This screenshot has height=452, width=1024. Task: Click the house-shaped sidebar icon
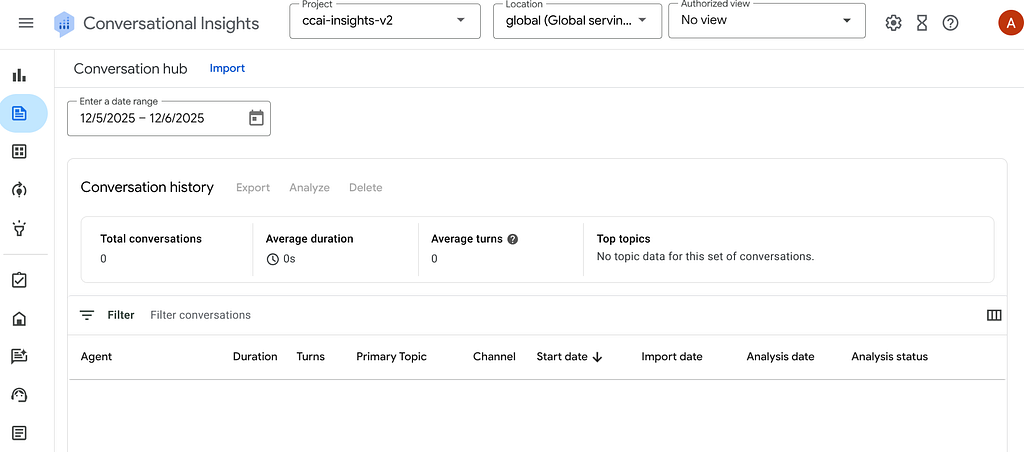pos(20,319)
